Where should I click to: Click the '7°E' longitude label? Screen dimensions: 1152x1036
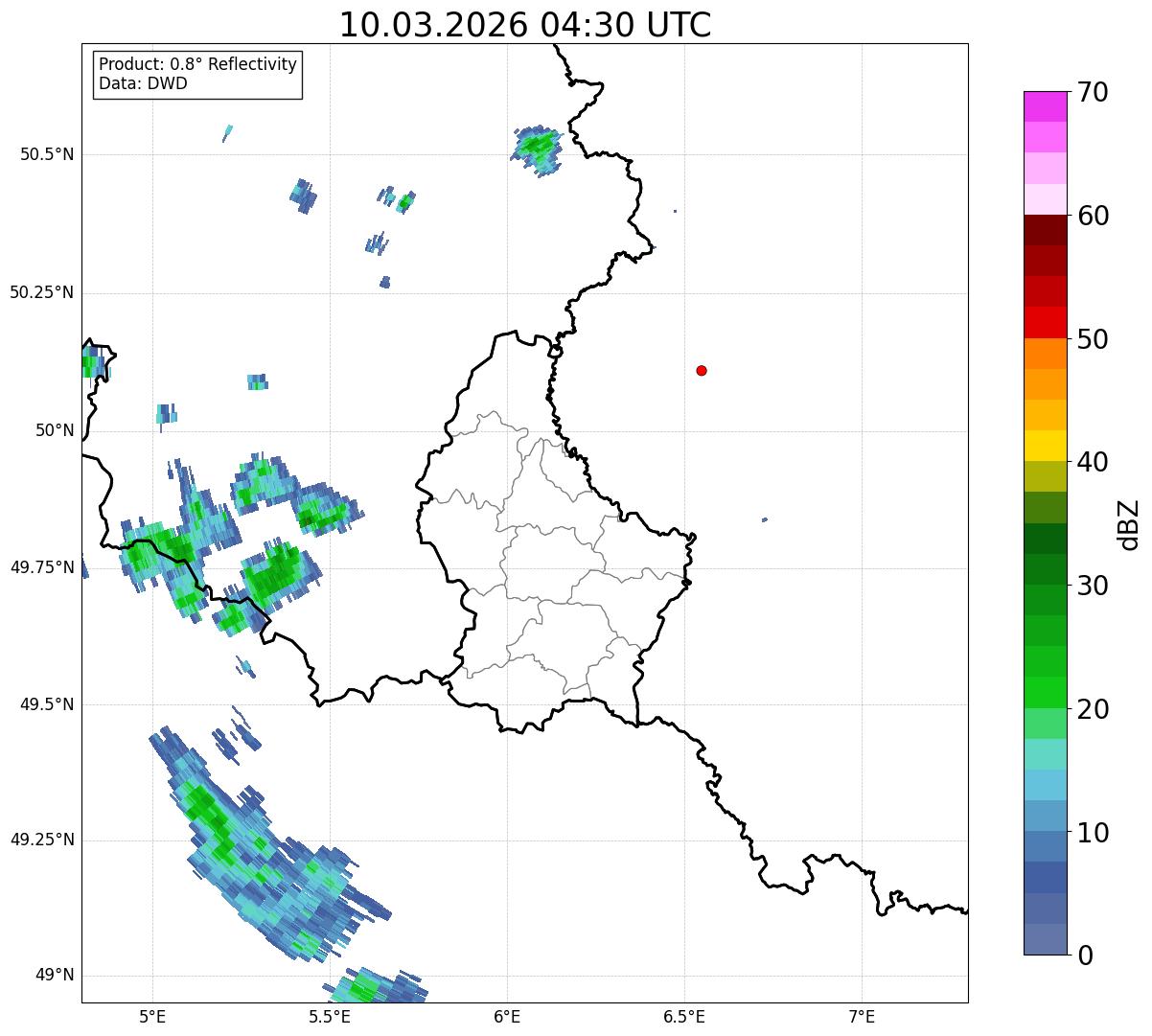coord(862,1016)
